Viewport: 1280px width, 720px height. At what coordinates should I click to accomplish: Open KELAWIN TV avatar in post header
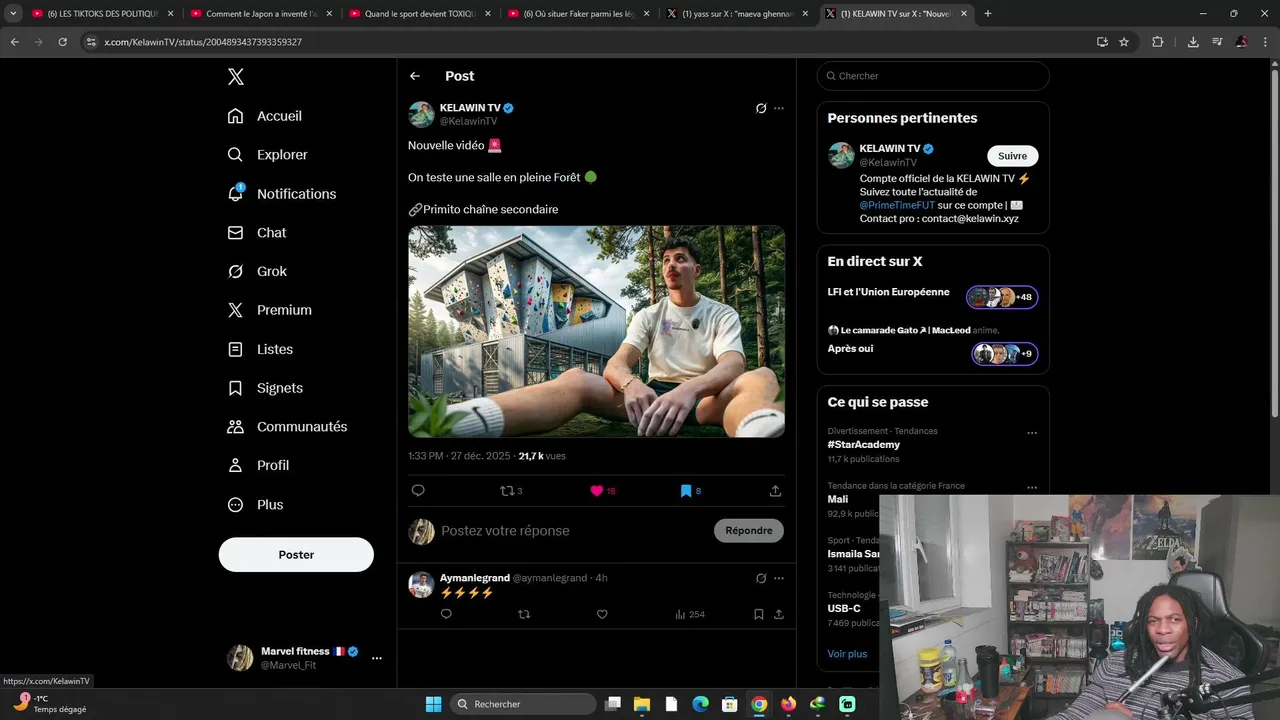click(x=421, y=114)
